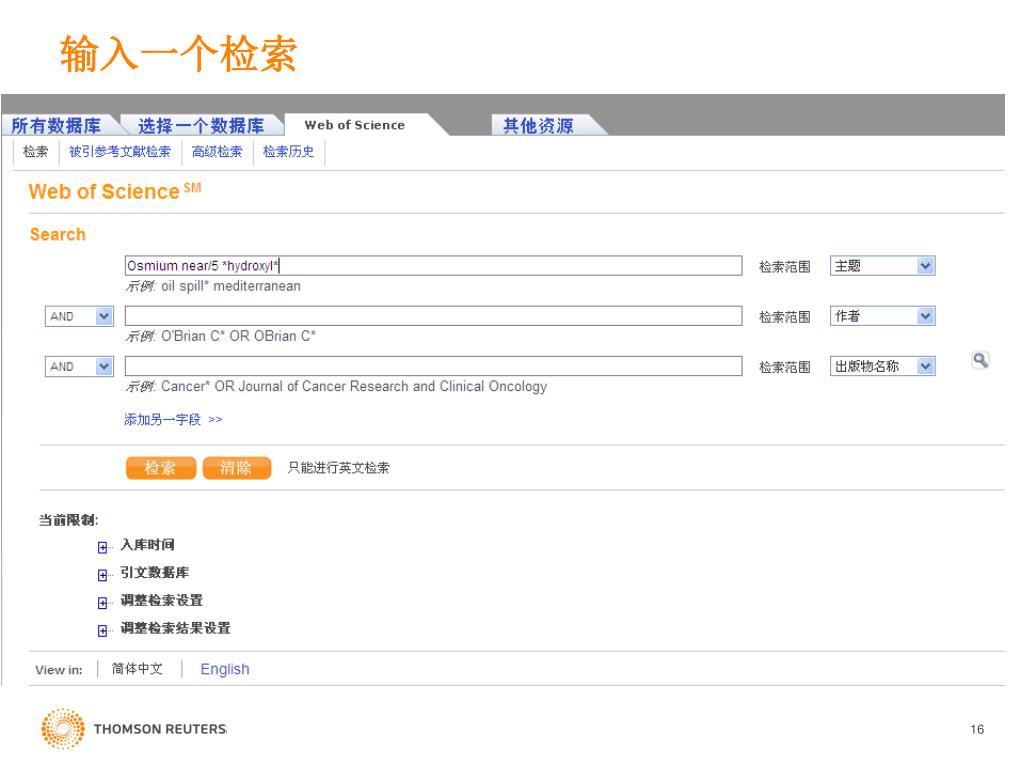Click the 只能进行英文检索 note text
Image resolution: width=1024 pixels, height=768 pixels.
pos(338,468)
